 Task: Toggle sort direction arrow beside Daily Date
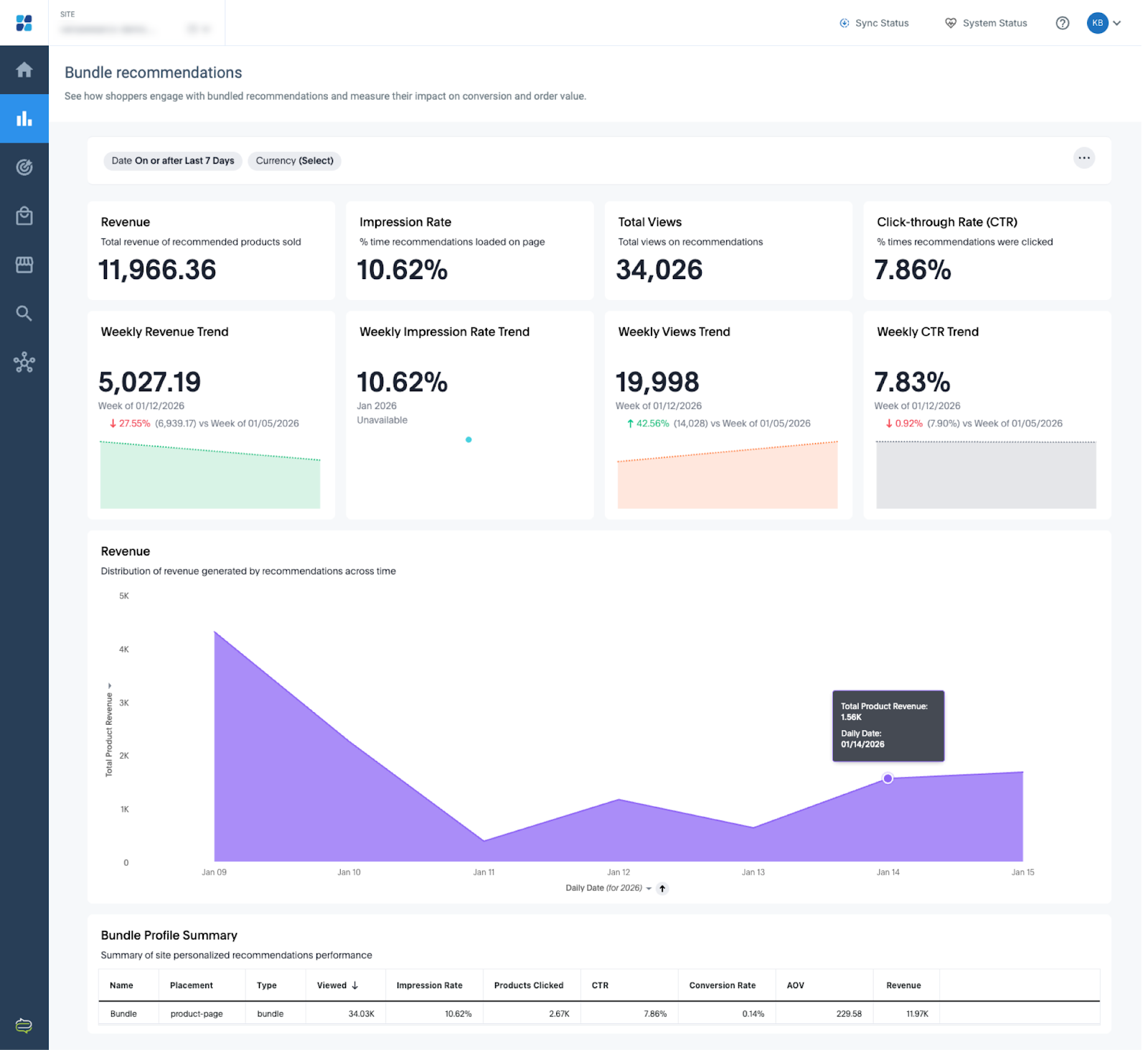[x=662, y=889]
